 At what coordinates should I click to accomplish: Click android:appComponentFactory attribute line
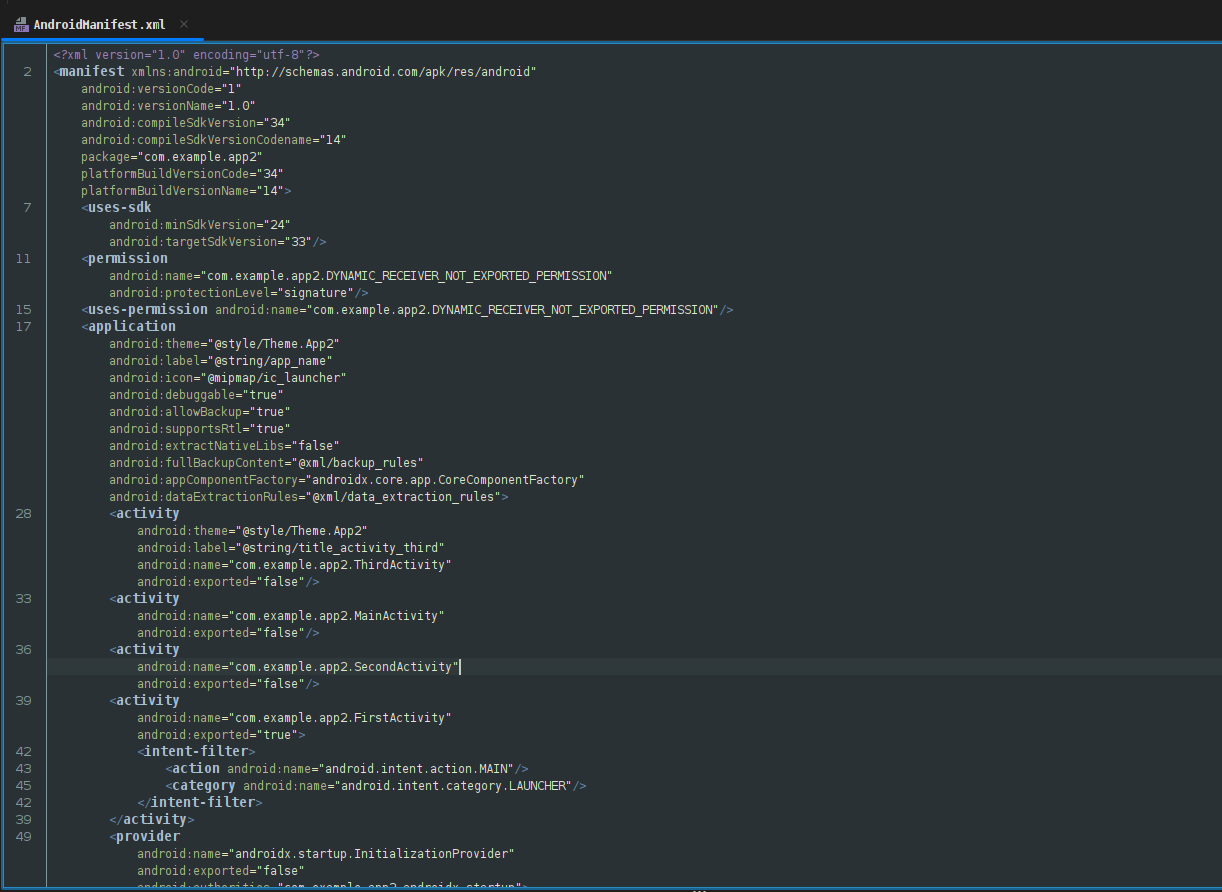point(347,480)
